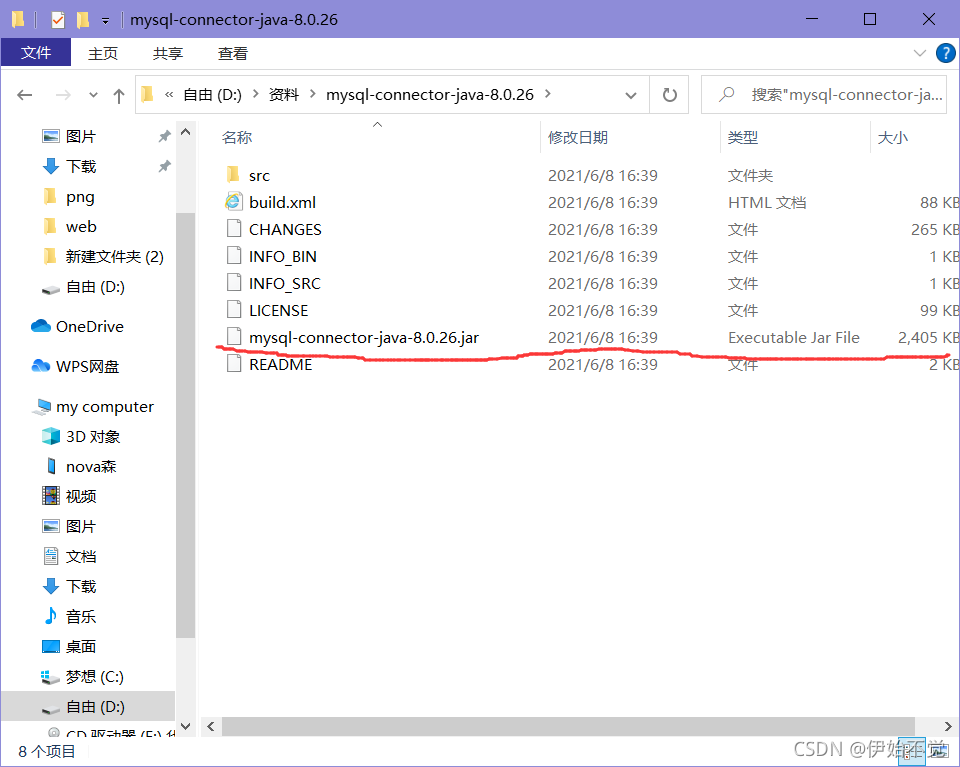Go up one folder level arrow
The image size is (960, 767).
click(119, 95)
